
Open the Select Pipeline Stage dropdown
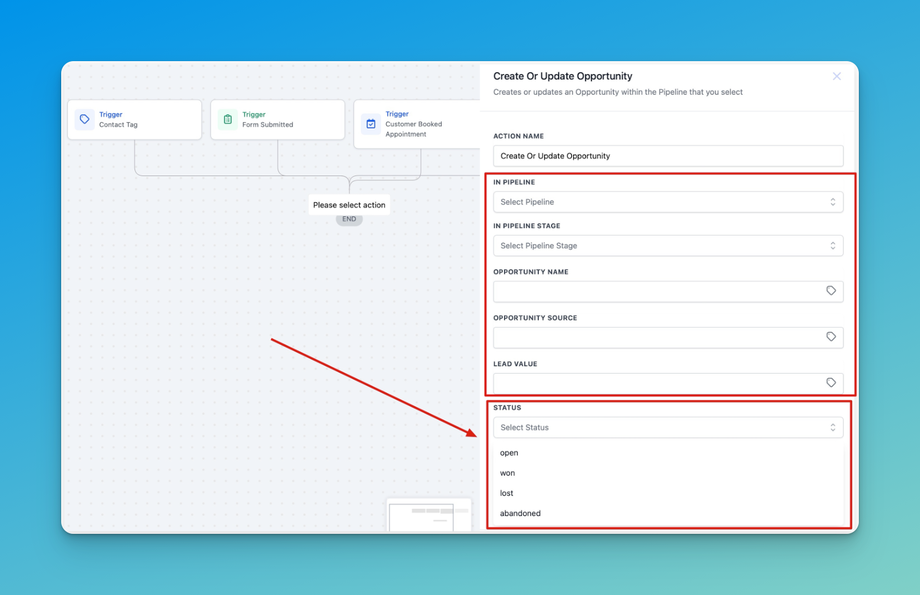coord(668,246)
